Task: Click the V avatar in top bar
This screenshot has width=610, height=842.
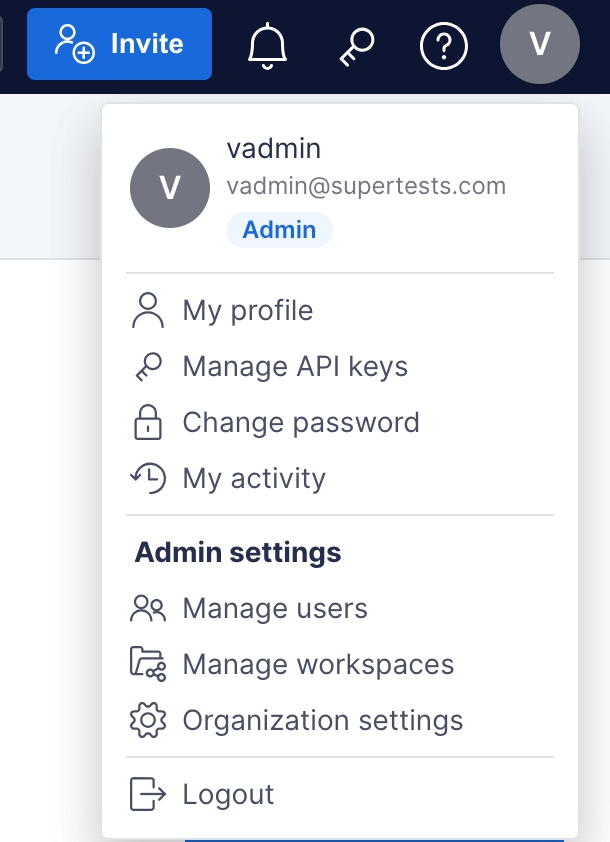Action: (x=539, y=44)
